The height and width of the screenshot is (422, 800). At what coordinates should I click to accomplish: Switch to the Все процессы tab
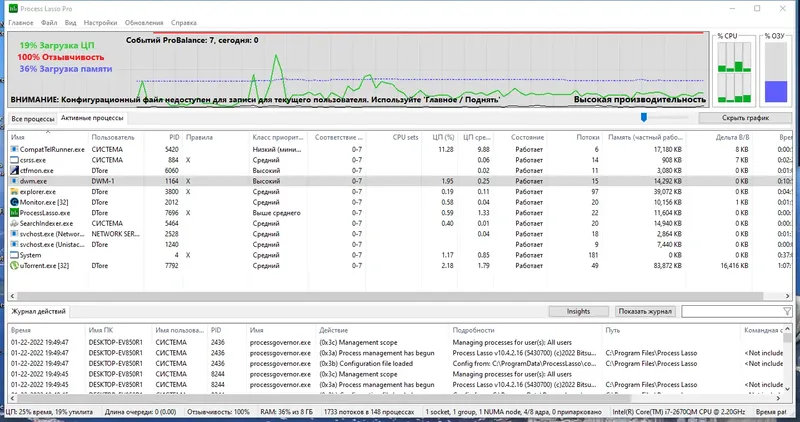pos(33,118)
